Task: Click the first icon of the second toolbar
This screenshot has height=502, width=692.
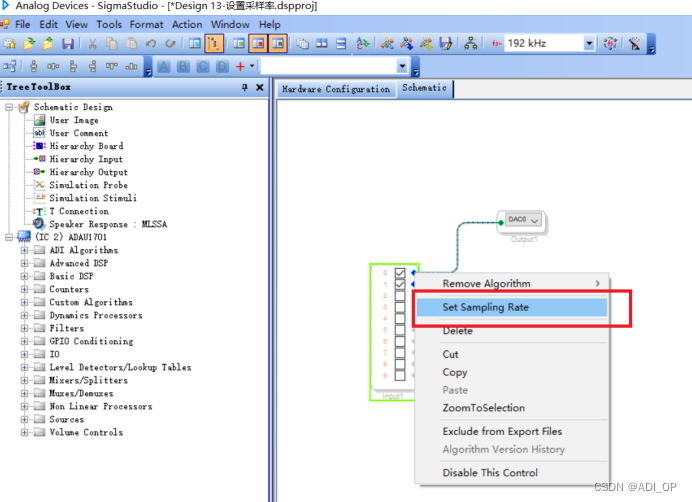Action: [10, 67]
